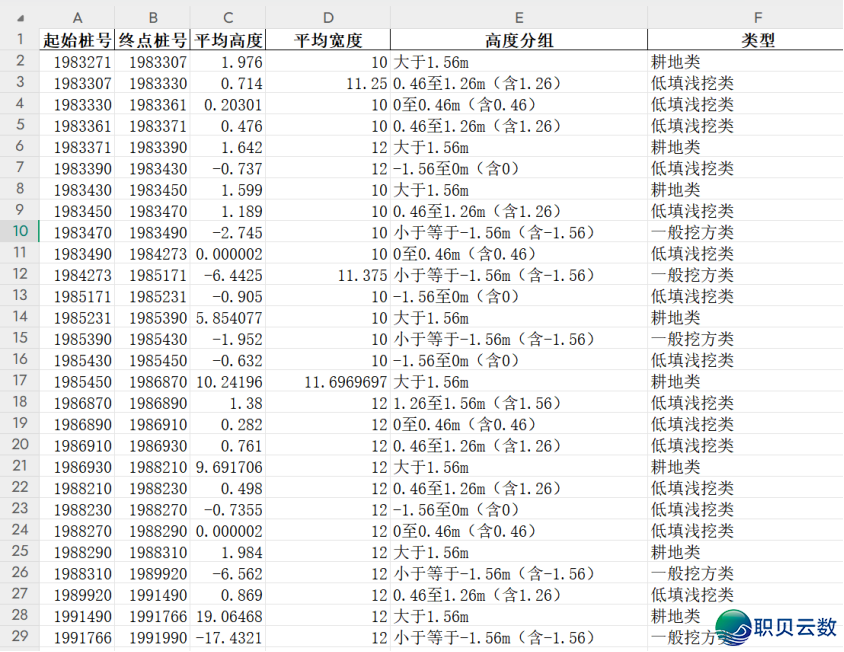Select cell with value 0.20301
The height and width of the screenshot is (652, 844).
(x=228, y=104)
